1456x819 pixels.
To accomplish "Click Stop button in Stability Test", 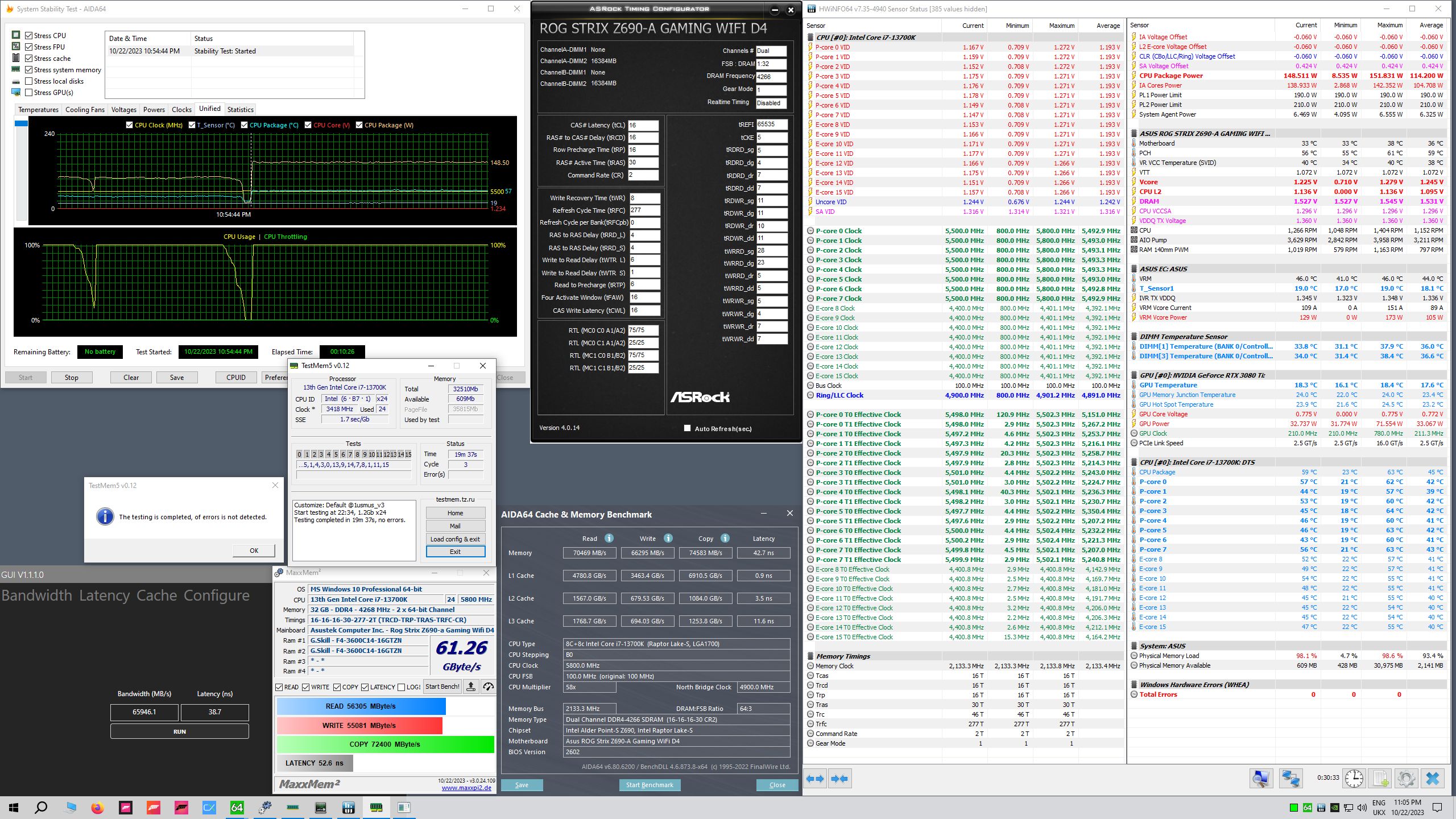I will (x=71, y=377).
